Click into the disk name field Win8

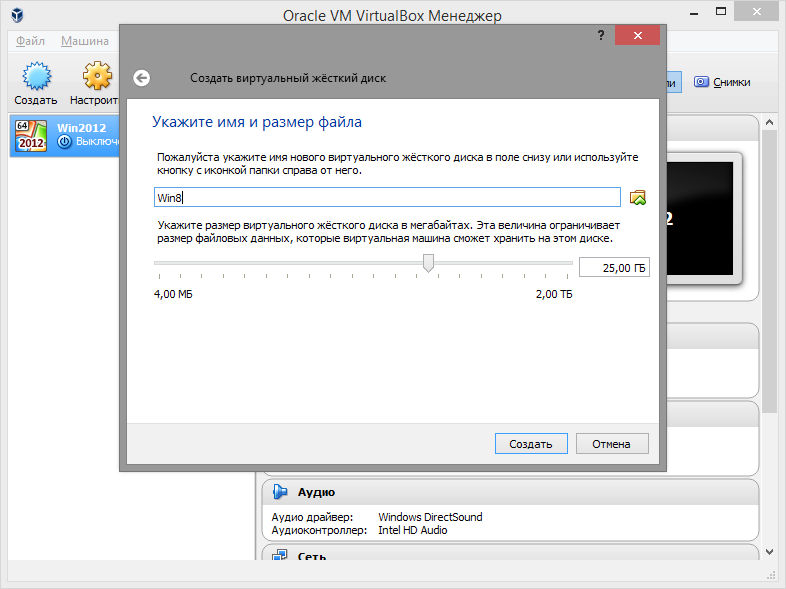387,198
